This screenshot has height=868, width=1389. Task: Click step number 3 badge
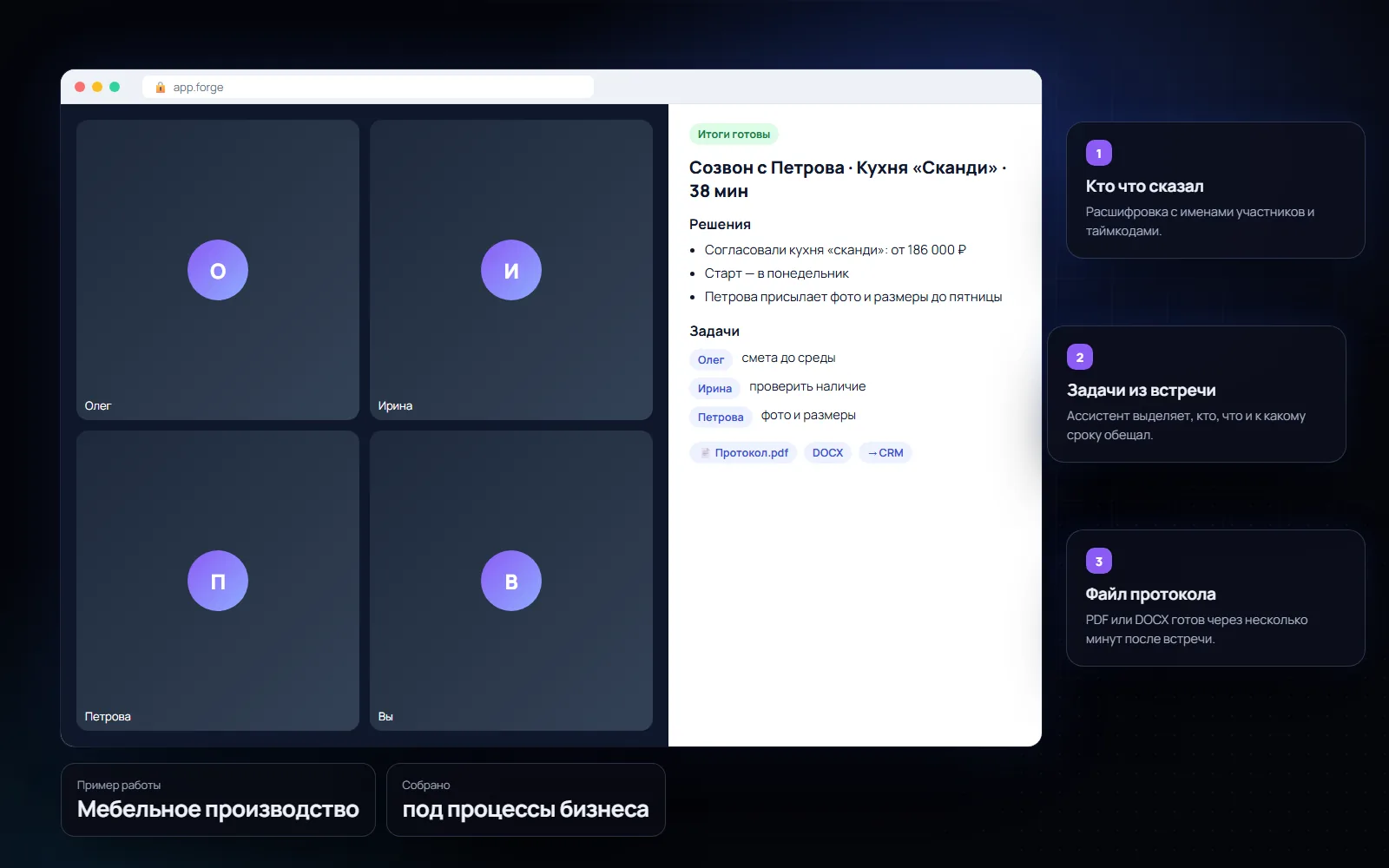(x=1099, y=561)
